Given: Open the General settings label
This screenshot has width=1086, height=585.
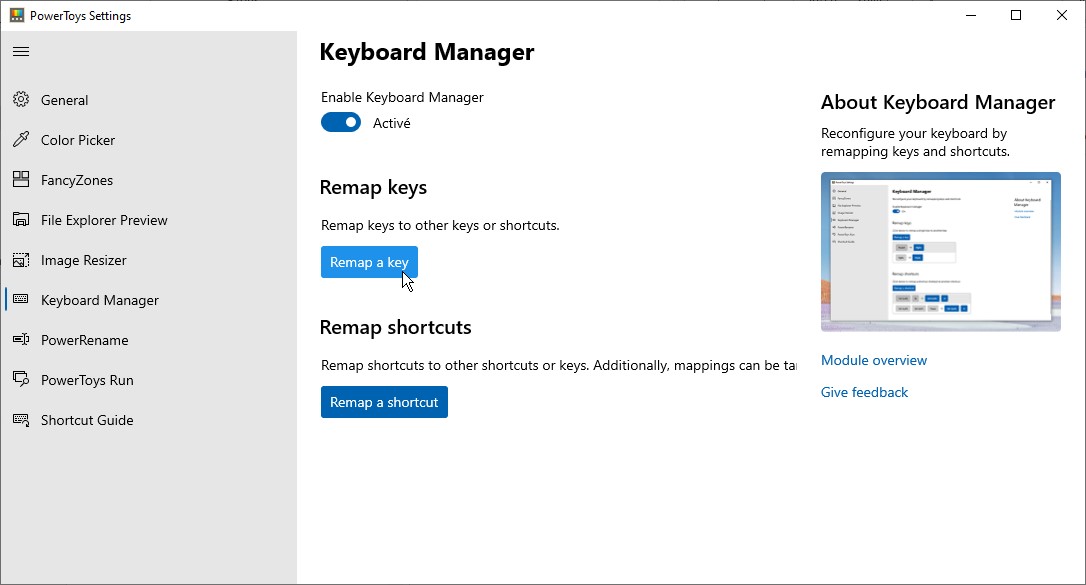Looking at the screenshot, I should 64,100.
